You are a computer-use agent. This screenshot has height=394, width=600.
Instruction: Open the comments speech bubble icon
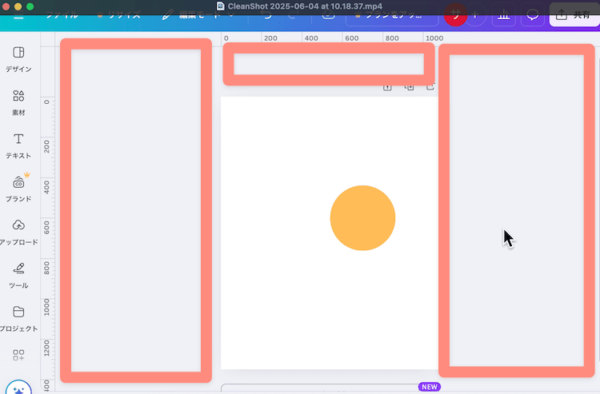click(533, 16)
